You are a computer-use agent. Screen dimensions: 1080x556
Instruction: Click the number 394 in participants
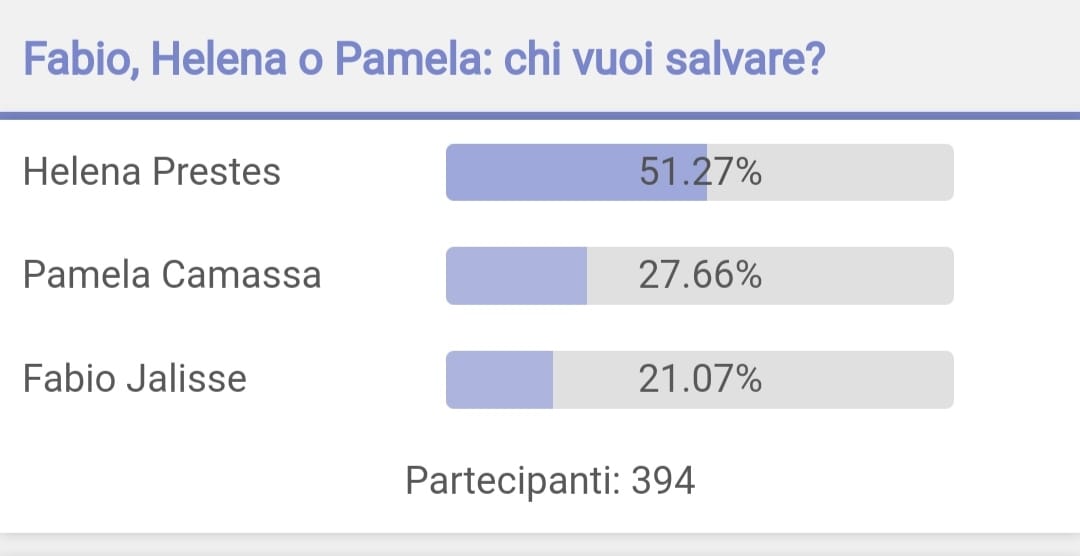[663, 480]
